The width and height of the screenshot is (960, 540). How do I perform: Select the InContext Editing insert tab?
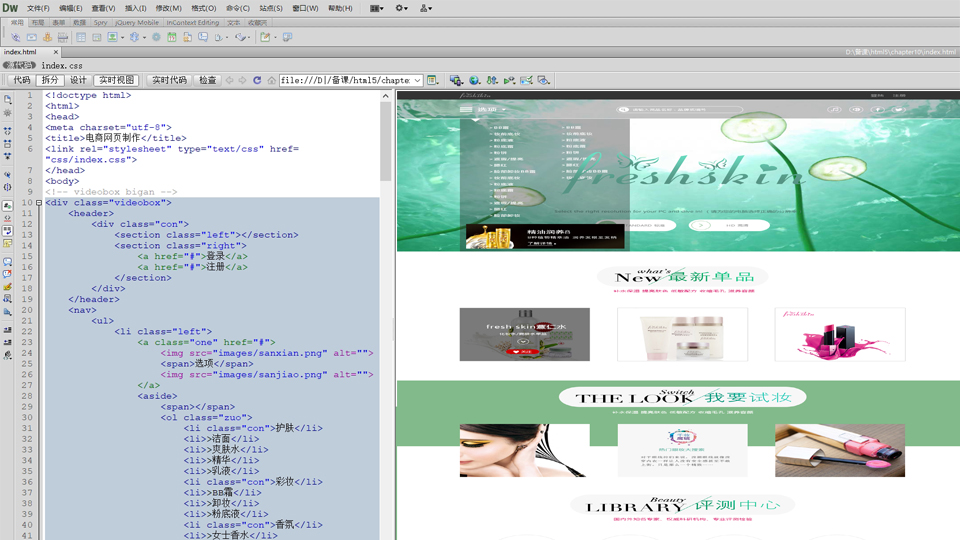193,23
